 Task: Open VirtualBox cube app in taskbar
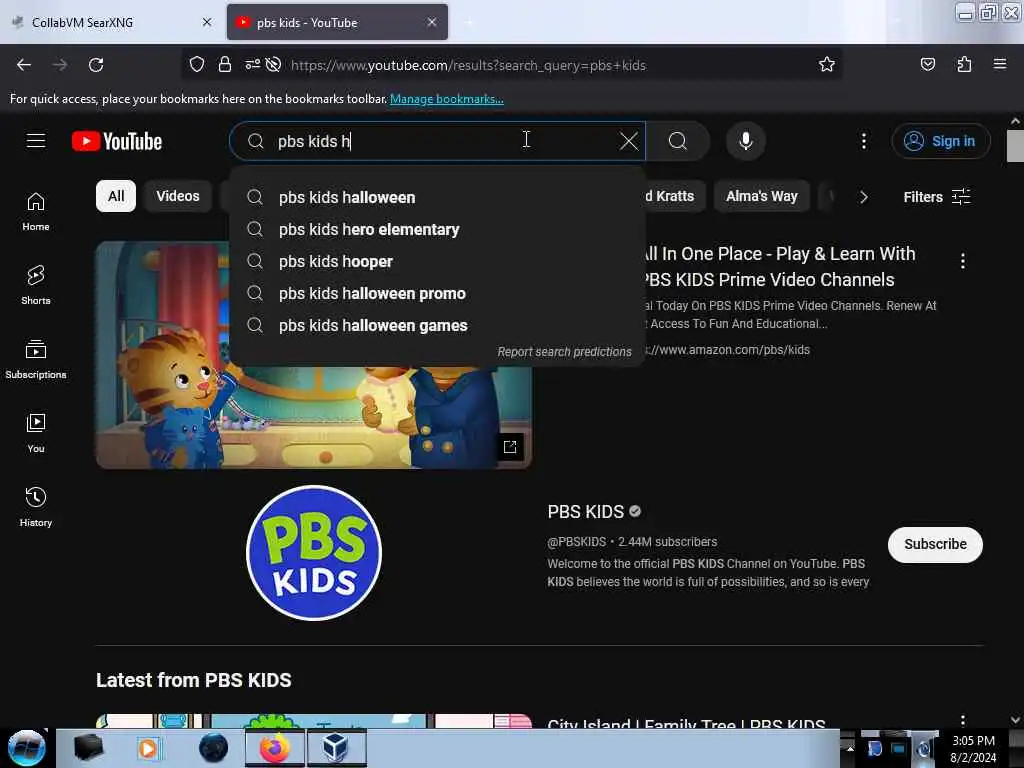click(336, 748)
